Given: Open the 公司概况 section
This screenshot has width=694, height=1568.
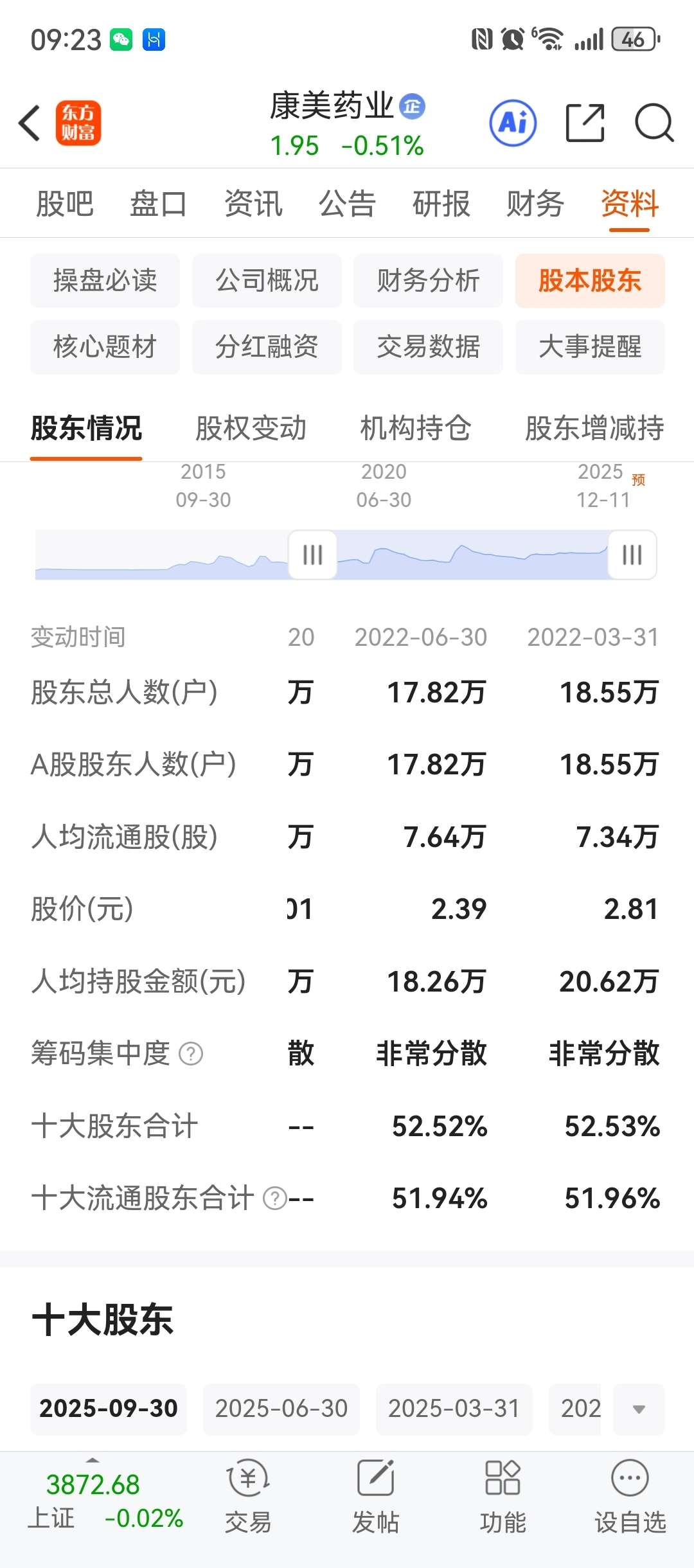Looking at the screenshot, I should [x=267, y=281].
